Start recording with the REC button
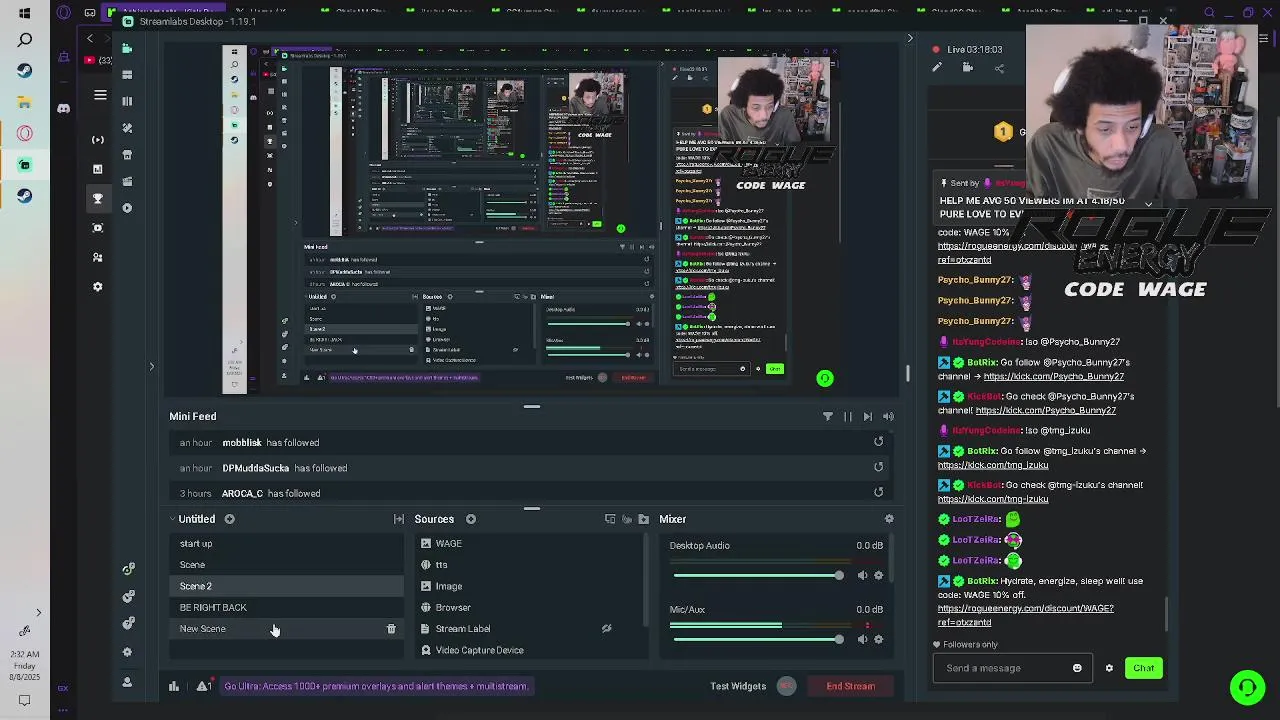Screen dimensions: 1280x720 (786, 686)
